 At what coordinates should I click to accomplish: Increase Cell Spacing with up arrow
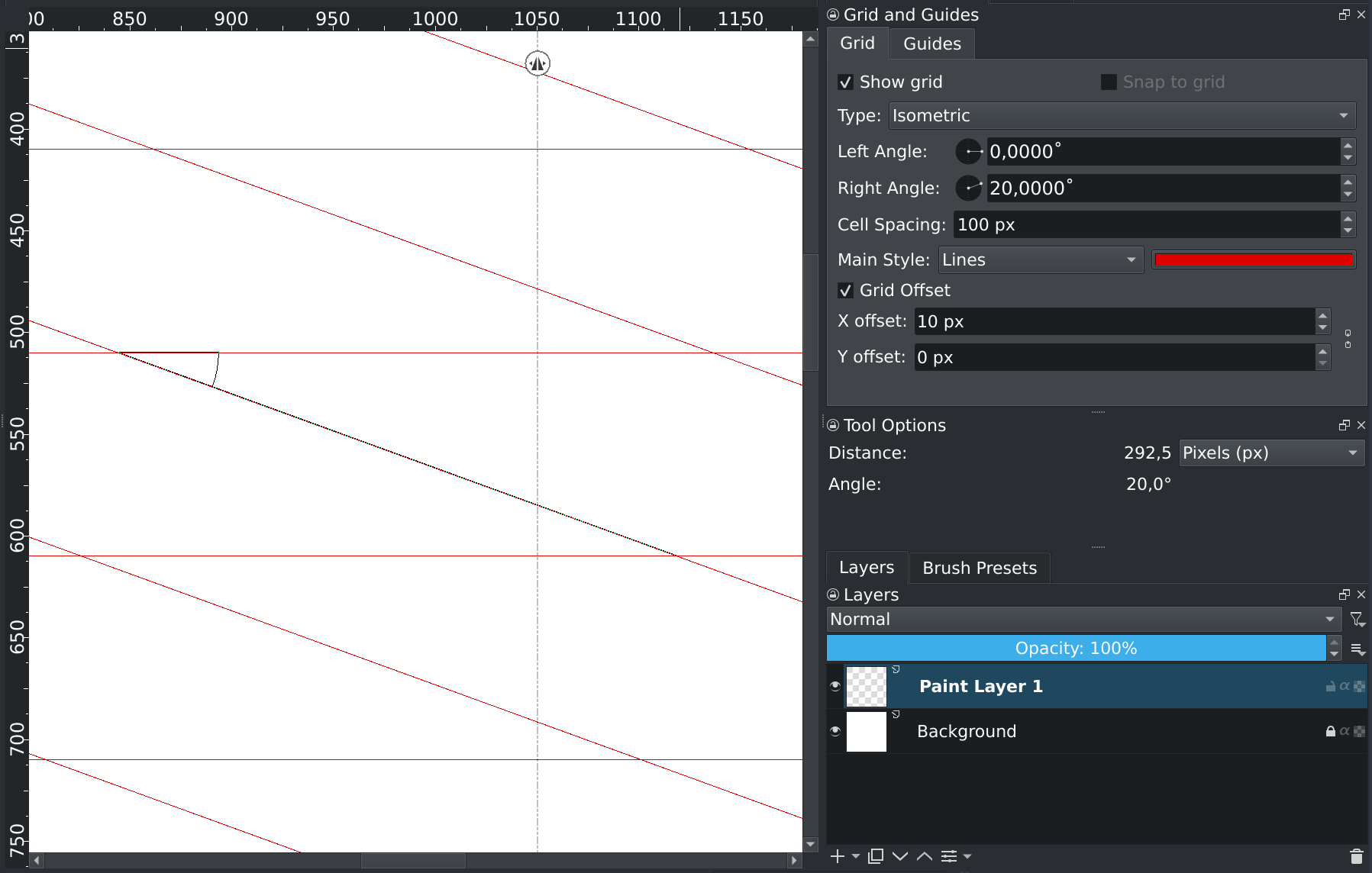coord(1348,218)
